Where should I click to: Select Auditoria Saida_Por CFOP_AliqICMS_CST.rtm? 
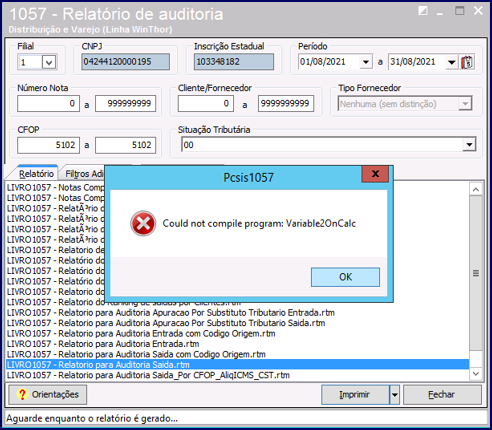pos(237,375)
